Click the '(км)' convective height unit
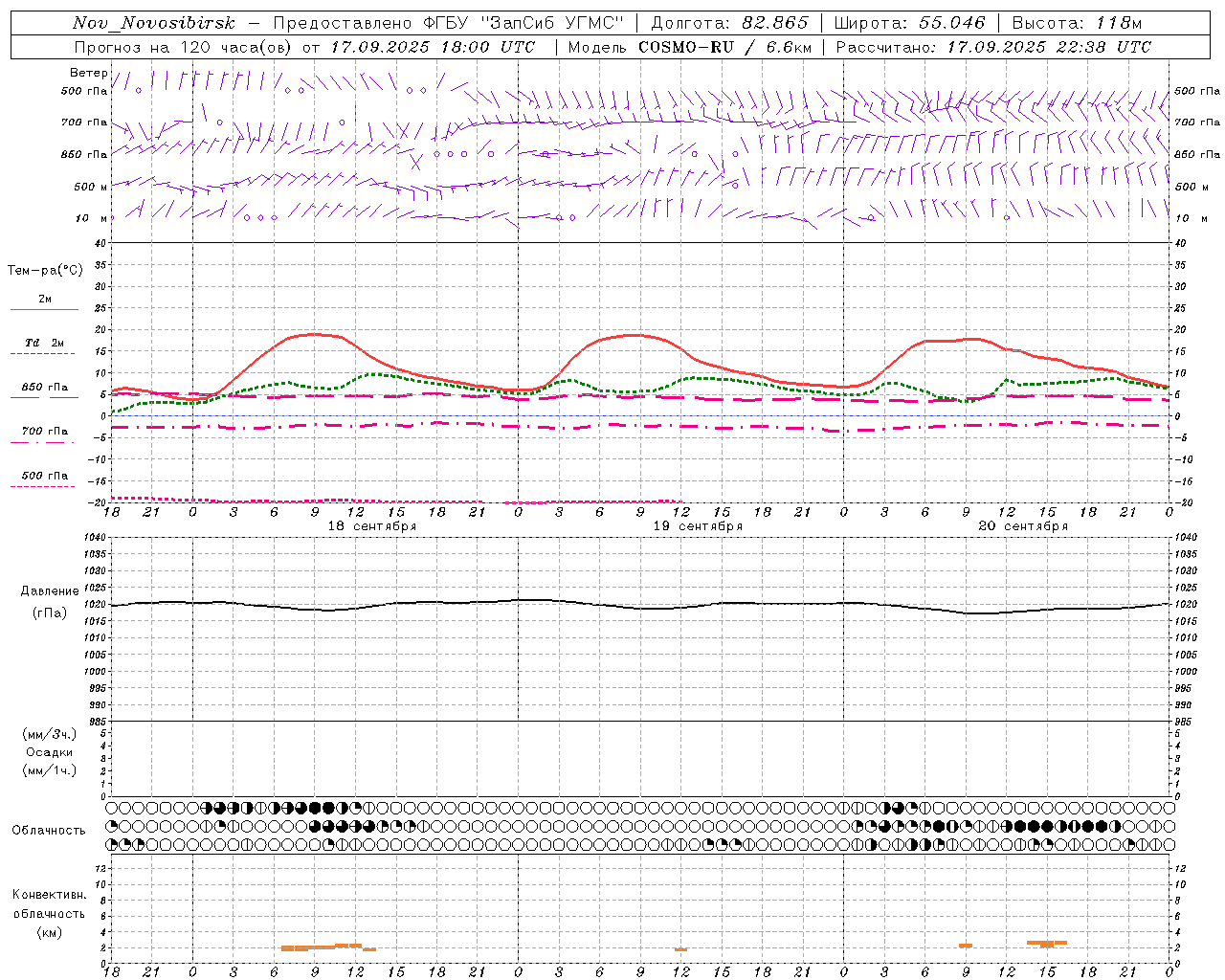1225x980 pixels. pos(49,932)
